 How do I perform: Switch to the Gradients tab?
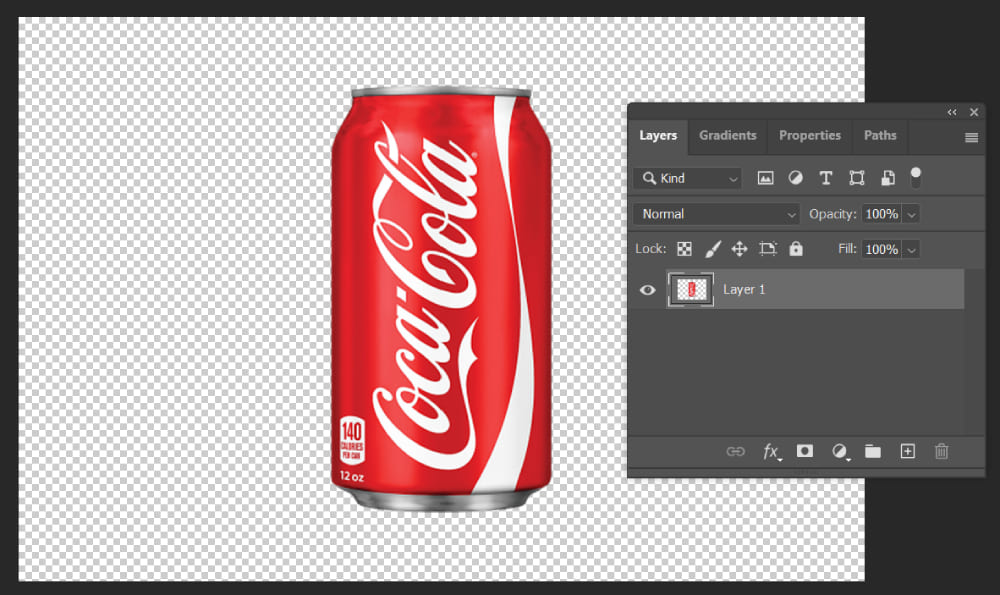[x=728, y=135]
